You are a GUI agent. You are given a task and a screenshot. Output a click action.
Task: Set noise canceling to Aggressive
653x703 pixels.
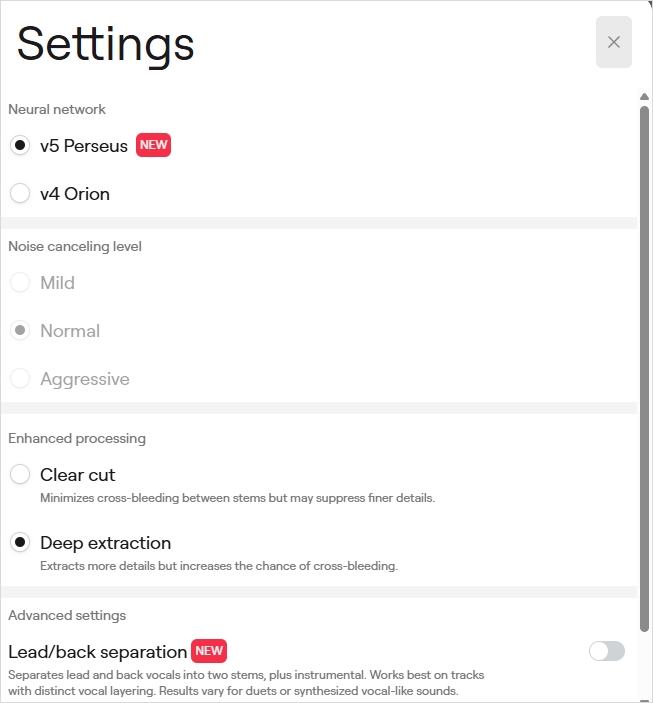pos(20,379)
